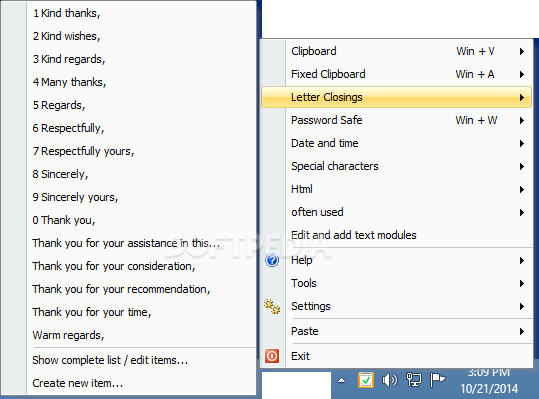Select 'Thank you for your consideration,'
The height and width of the screenshot is (399, 539).
(x=129, y=266)
